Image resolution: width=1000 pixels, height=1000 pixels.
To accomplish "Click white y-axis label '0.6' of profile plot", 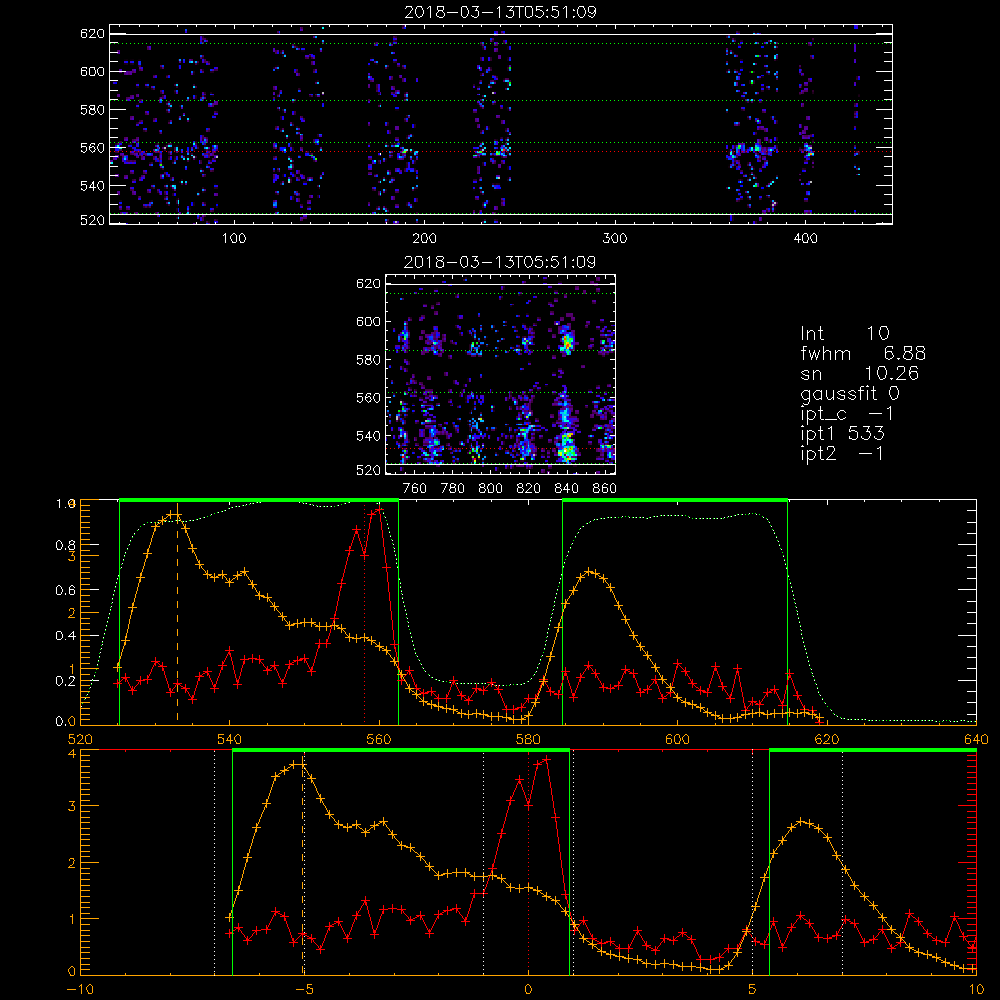I will point(66,591).
